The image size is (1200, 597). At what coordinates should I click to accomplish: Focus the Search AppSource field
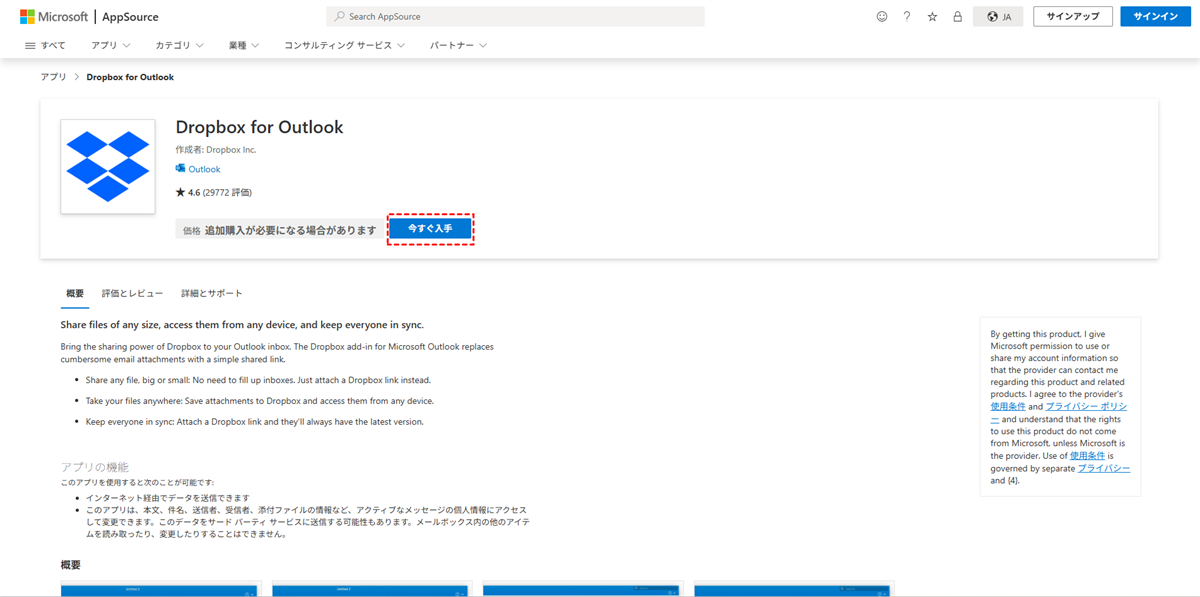[x=515, y=17]
